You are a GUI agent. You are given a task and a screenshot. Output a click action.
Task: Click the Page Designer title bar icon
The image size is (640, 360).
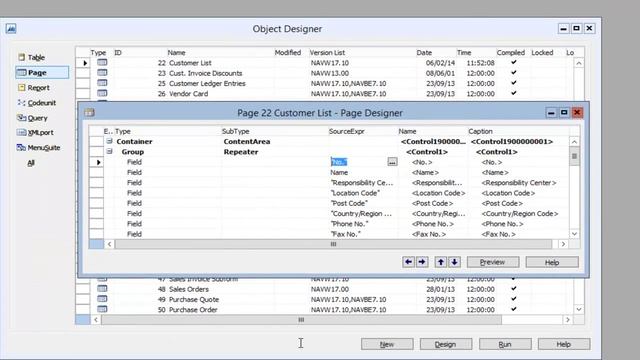click(x=89, y=113)
